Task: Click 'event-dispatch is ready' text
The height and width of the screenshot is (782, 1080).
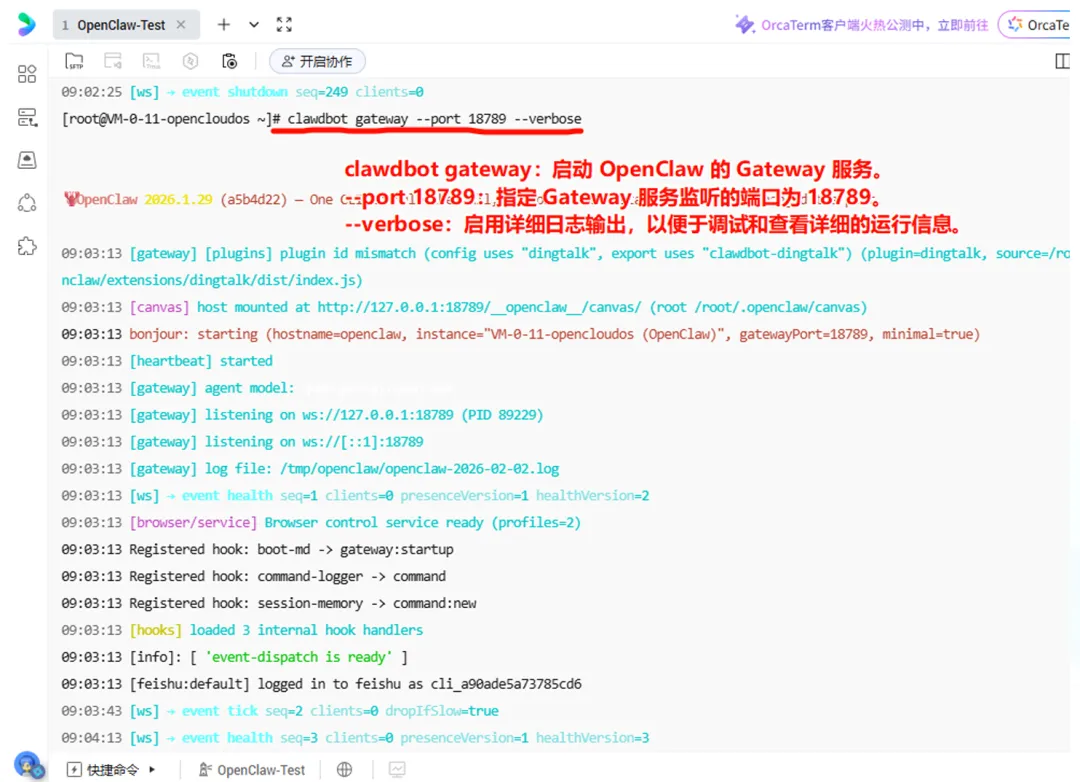Action: tap(298, 657)
